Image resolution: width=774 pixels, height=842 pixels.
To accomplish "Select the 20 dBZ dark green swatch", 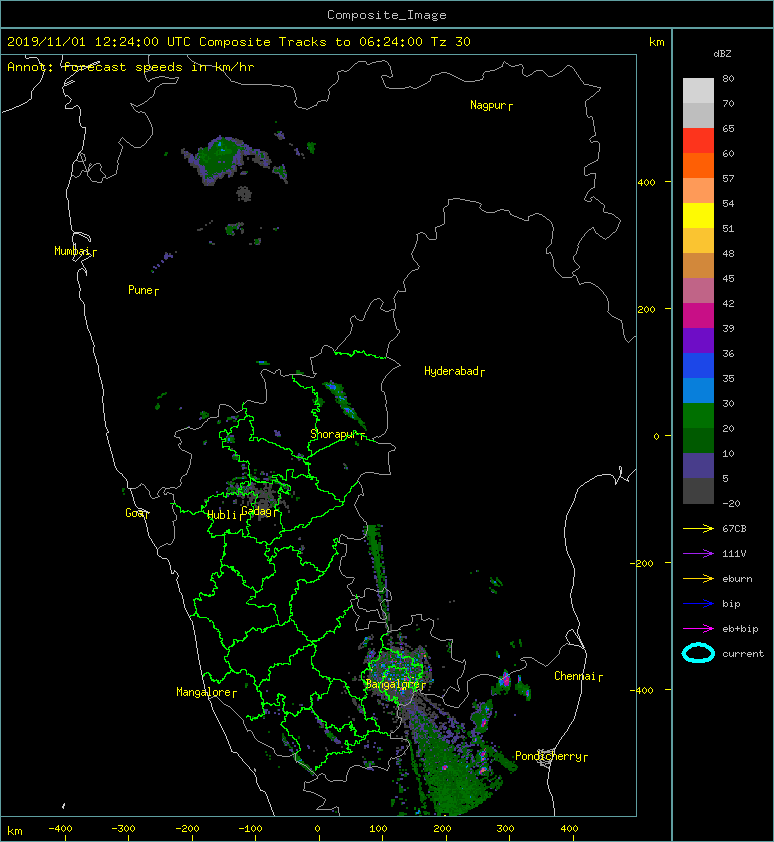I will pos(698,440).
